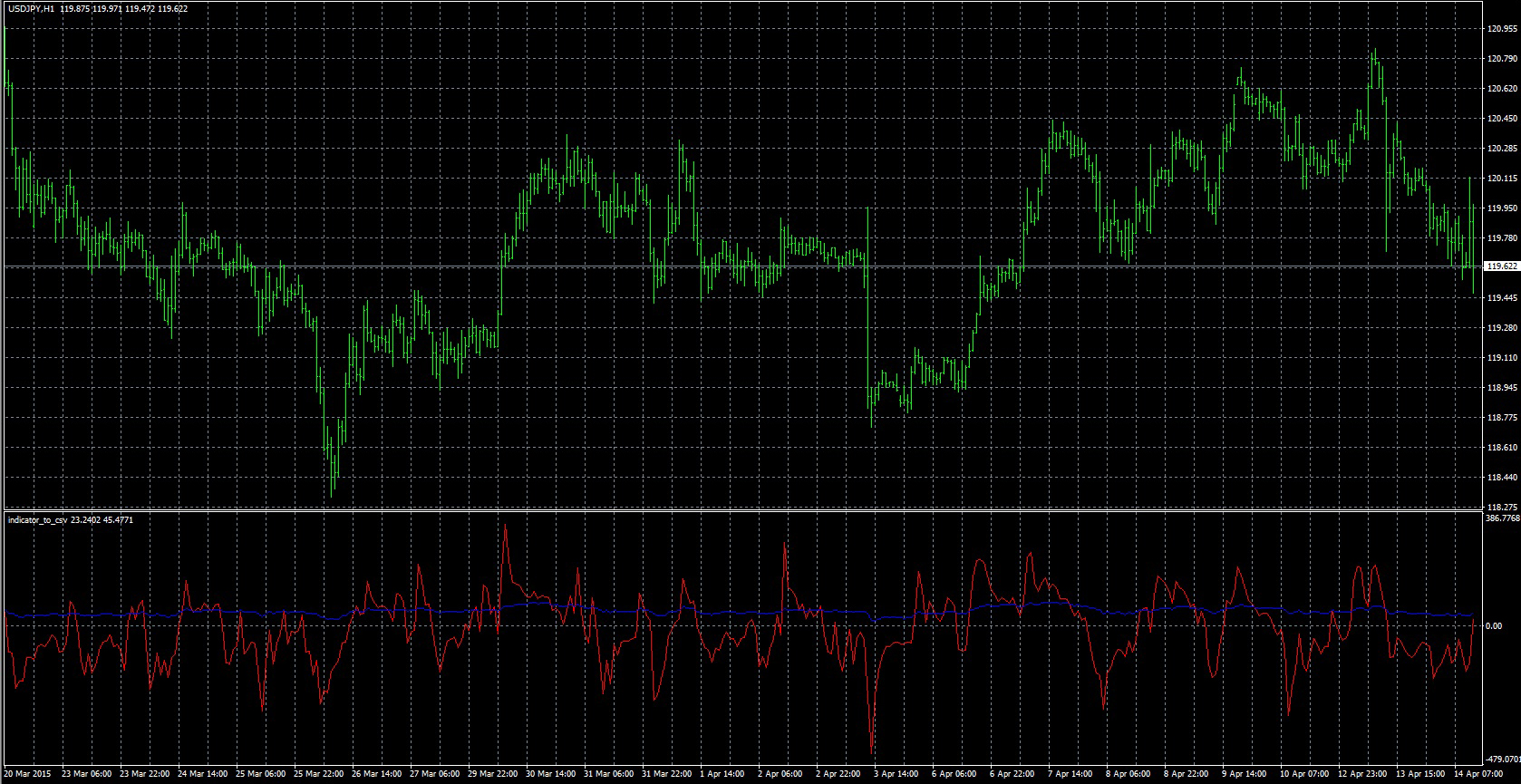
Task: Click the 118.275 price axis label
Action: pos(1501,507)
